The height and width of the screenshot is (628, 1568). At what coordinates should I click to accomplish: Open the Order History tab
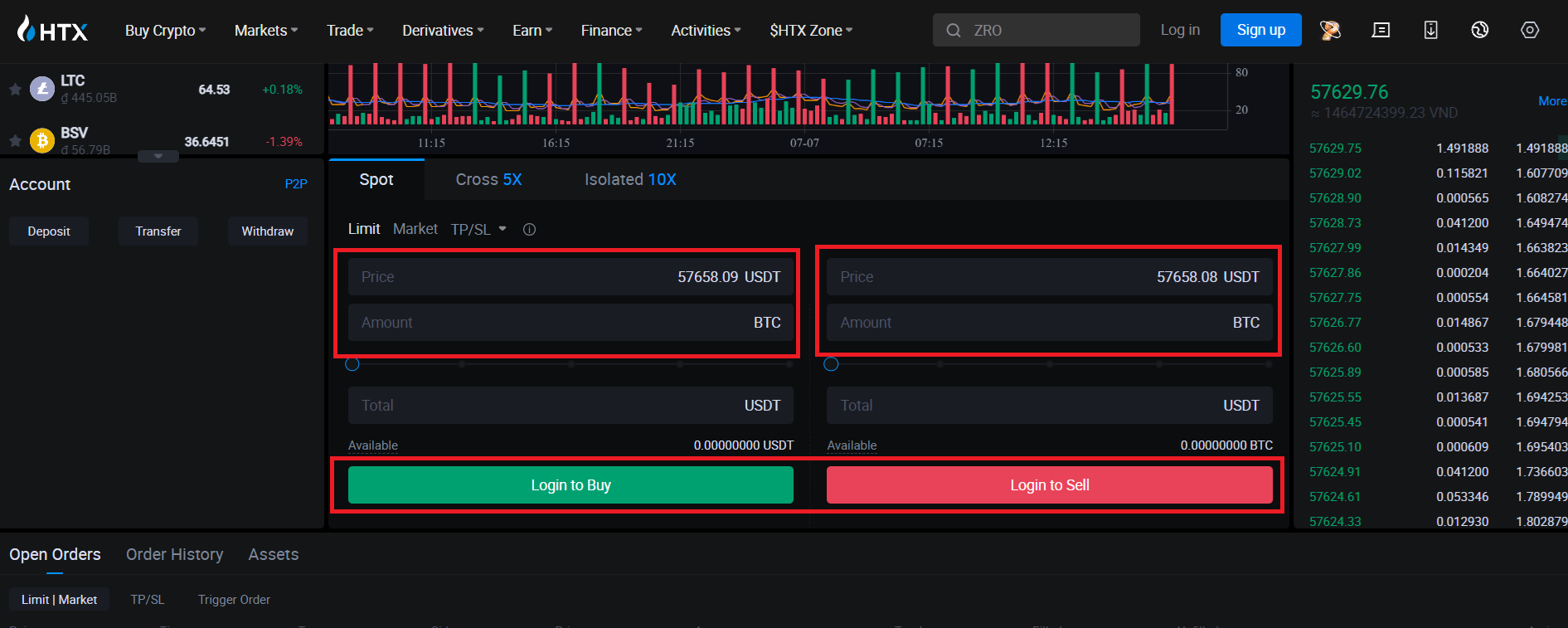(174, 554)
